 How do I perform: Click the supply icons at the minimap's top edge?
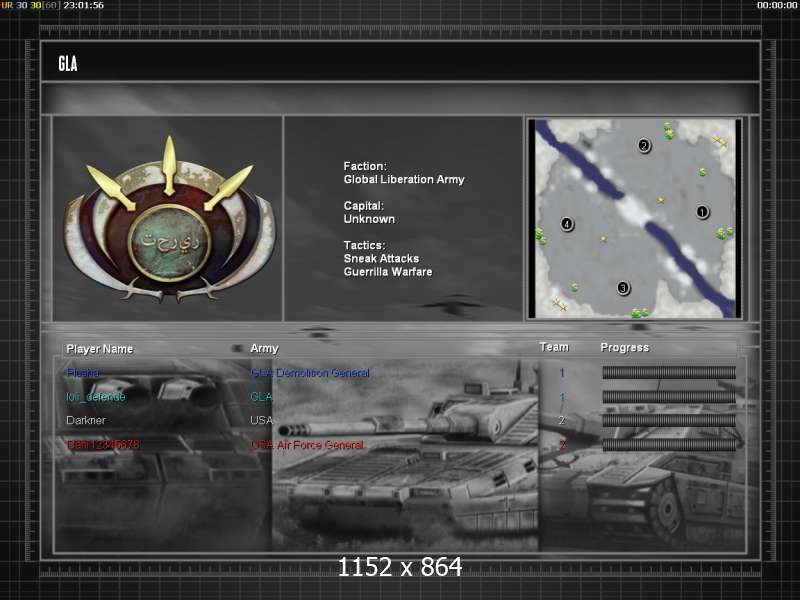tap(668, 131)
